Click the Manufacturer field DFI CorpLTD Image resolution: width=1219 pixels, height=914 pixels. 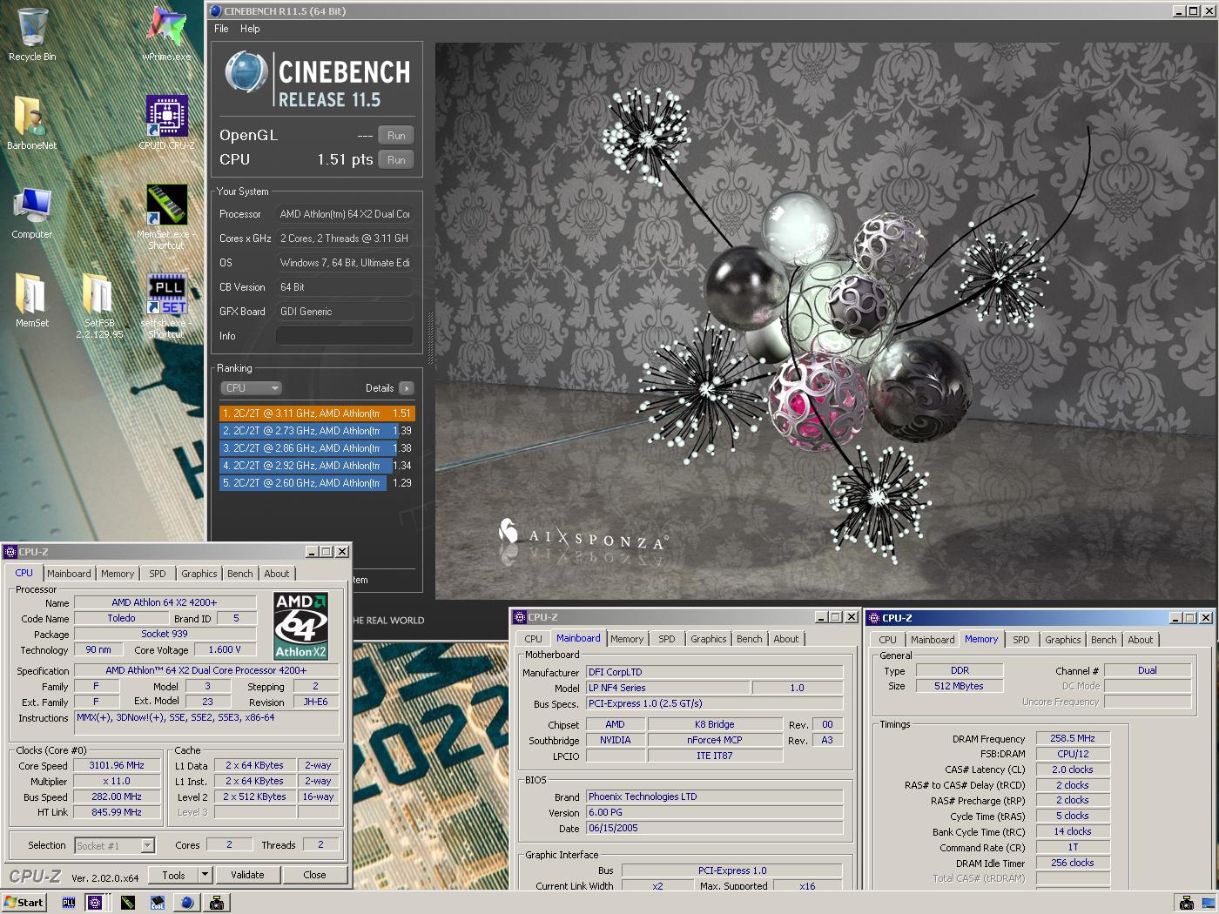pyautogui.click(x=714, y=673)
